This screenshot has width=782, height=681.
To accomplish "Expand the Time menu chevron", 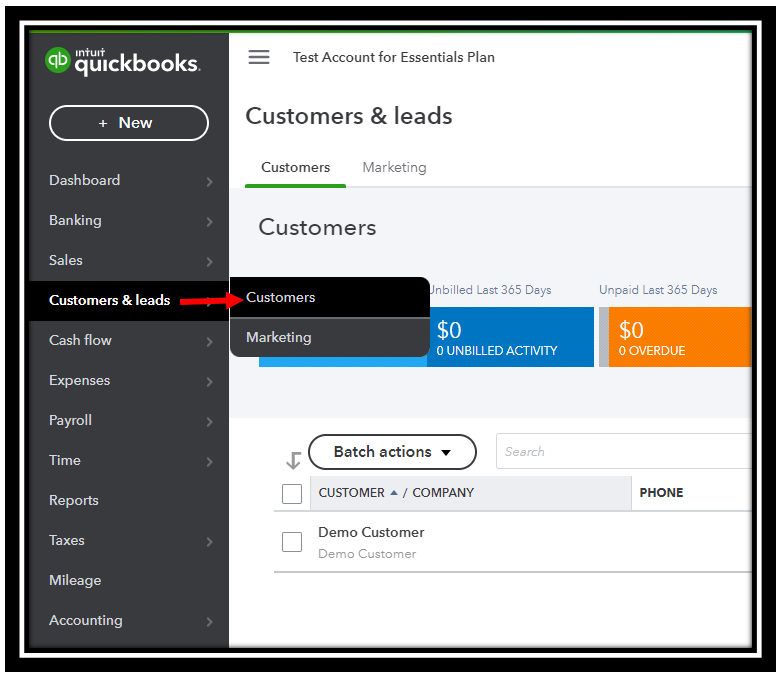I will pos(209,461).
